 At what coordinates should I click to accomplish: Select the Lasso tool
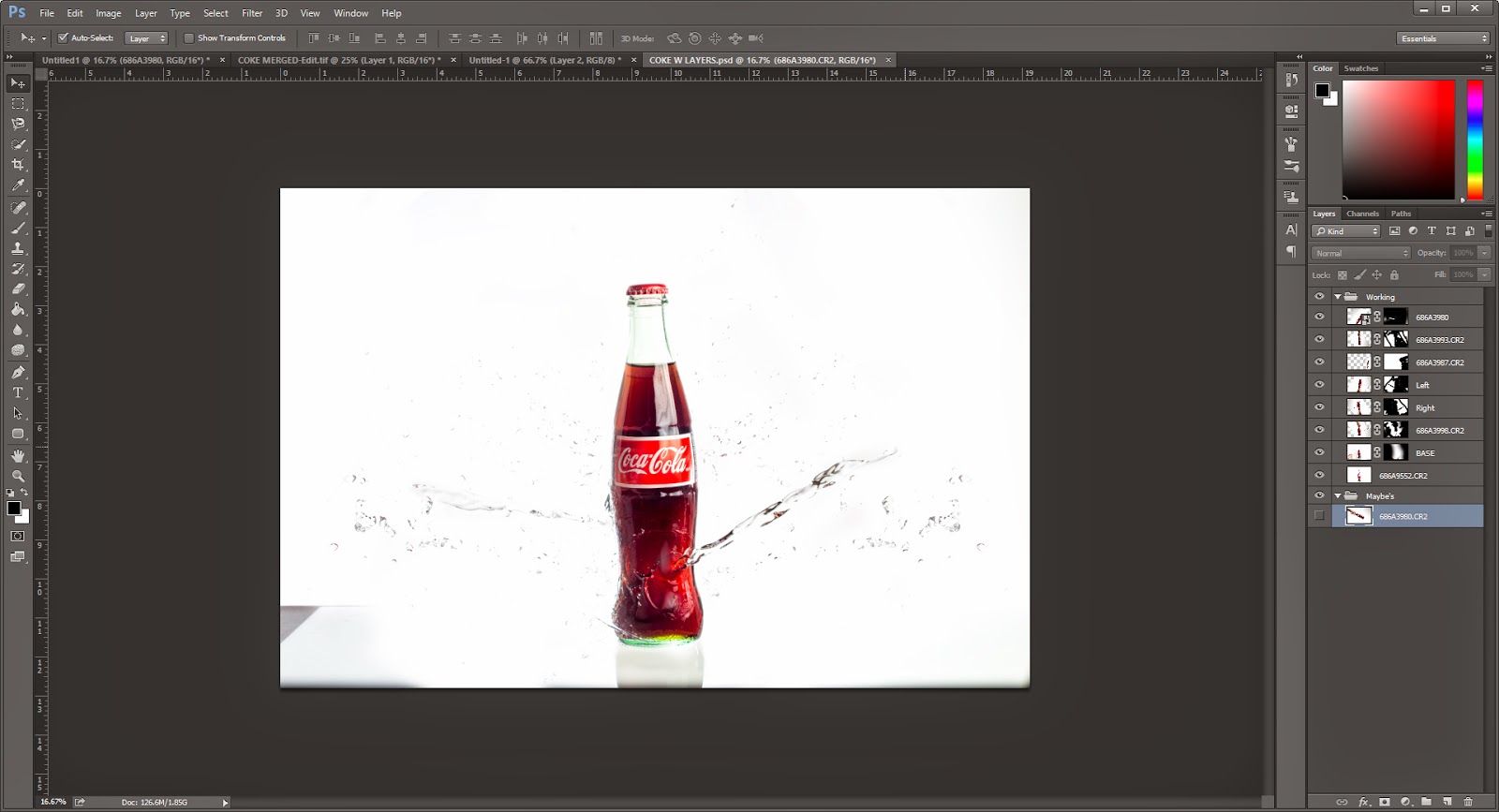point(18,124)
